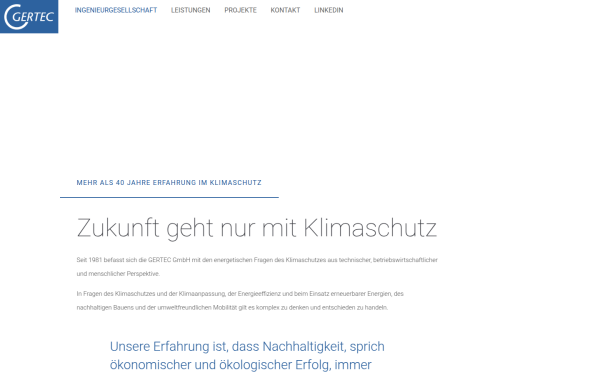This screenshot has height=375, width=600.
Task: Click the GERTEC logo
Action: click(x=29, y=16)
